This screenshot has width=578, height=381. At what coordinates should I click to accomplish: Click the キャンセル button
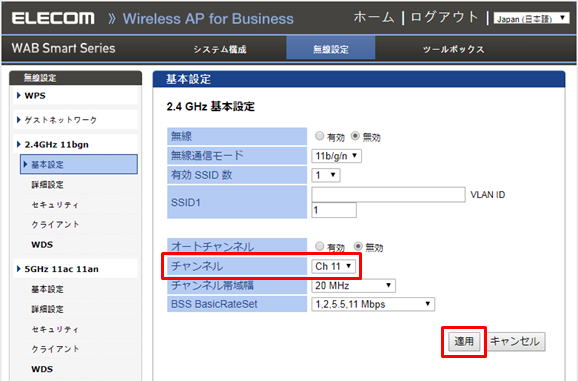515,342
